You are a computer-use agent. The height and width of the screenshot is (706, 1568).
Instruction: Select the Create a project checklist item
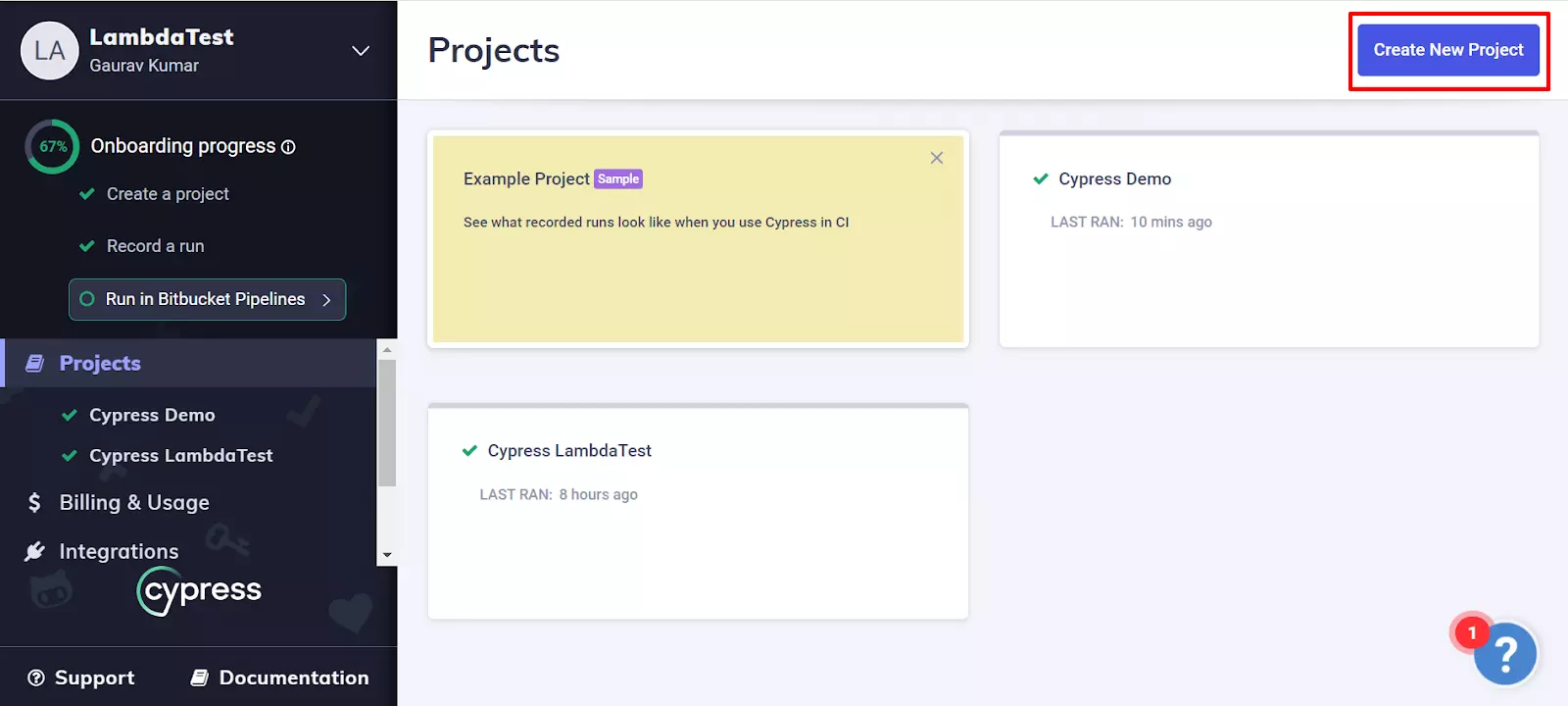point(168,194)
